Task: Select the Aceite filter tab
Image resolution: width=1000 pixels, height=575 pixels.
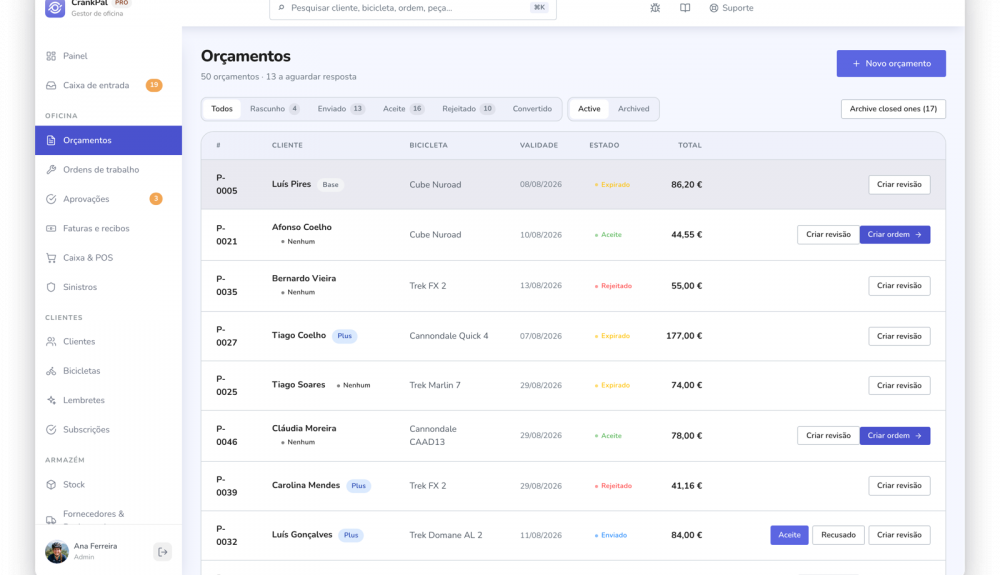Action: 403,108
